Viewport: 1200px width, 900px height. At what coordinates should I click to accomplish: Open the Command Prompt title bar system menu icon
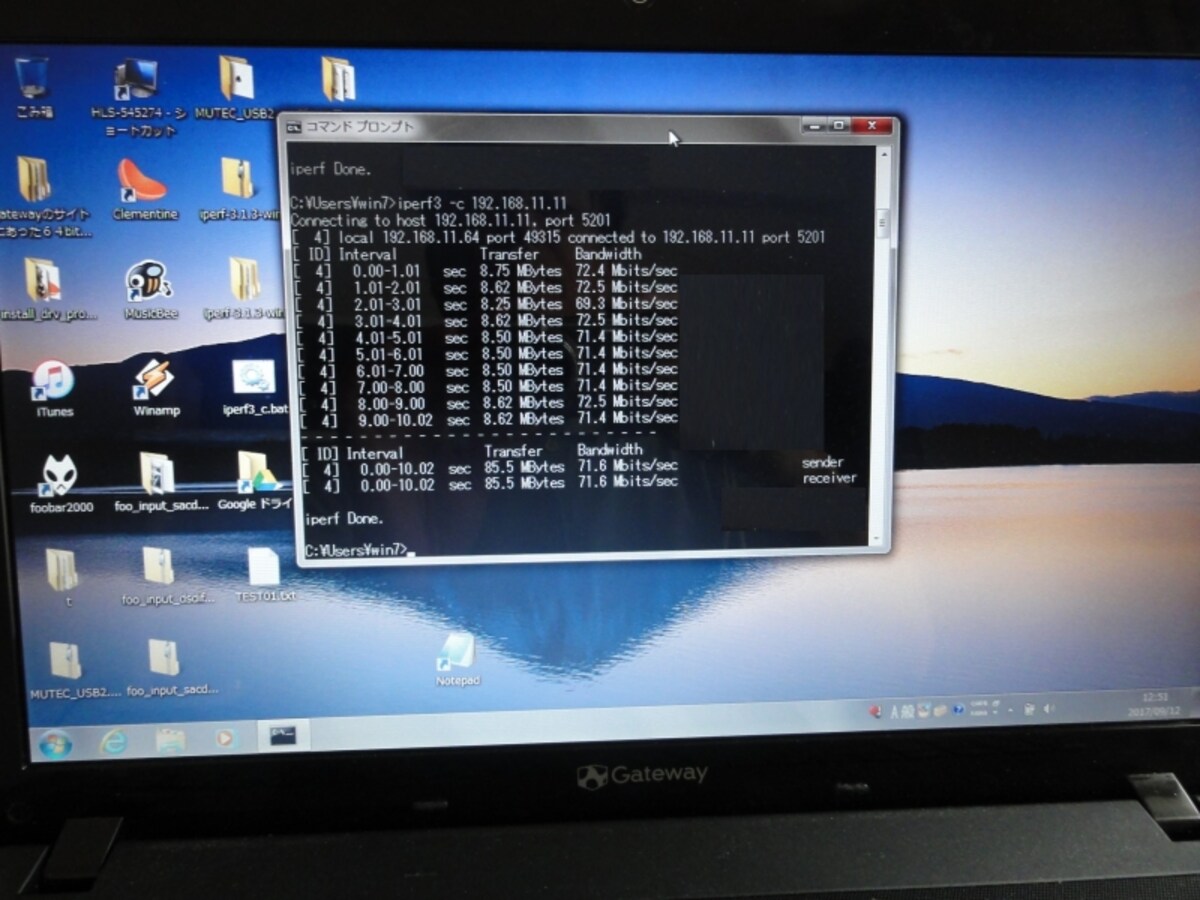click(x=293, y=126)
